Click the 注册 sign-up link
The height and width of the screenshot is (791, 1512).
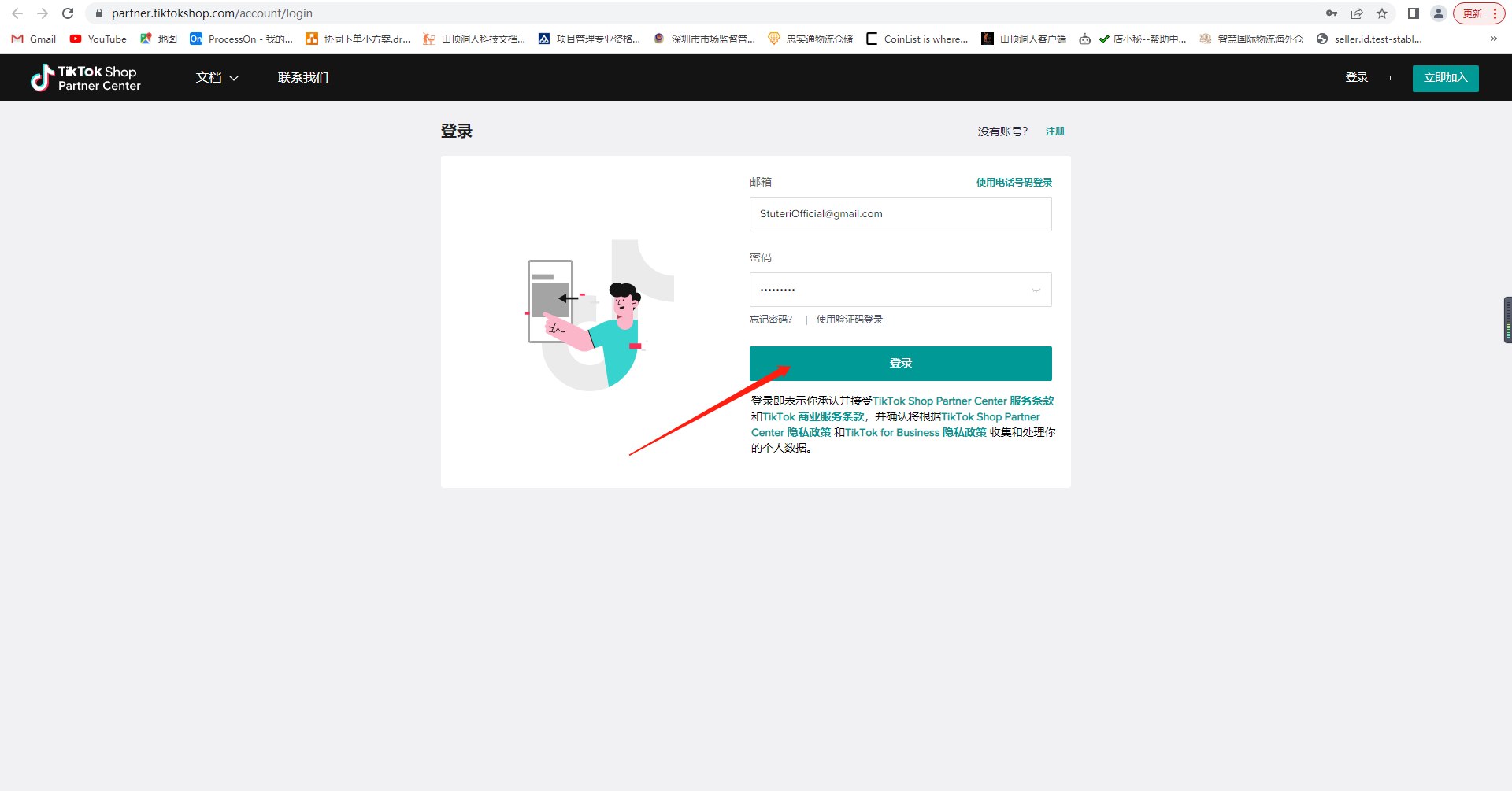(1054, 131)
